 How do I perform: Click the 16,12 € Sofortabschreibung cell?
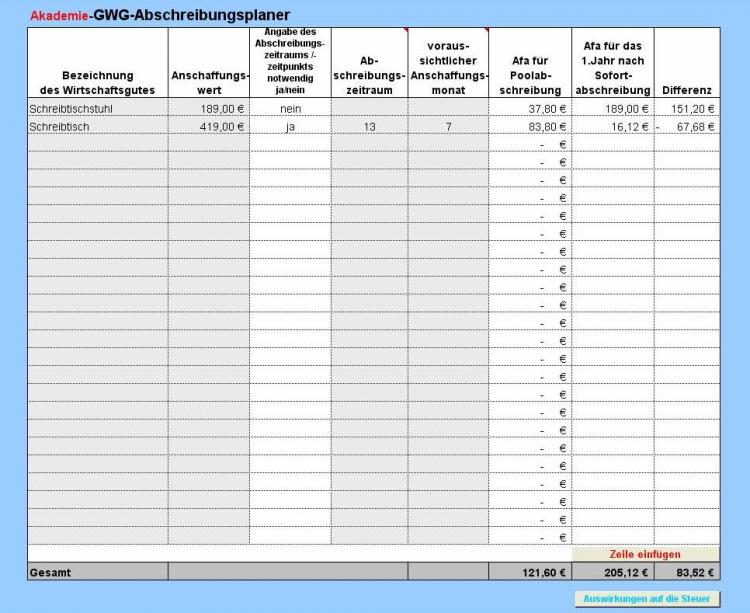pyautogui.click(x=612, y=127)
